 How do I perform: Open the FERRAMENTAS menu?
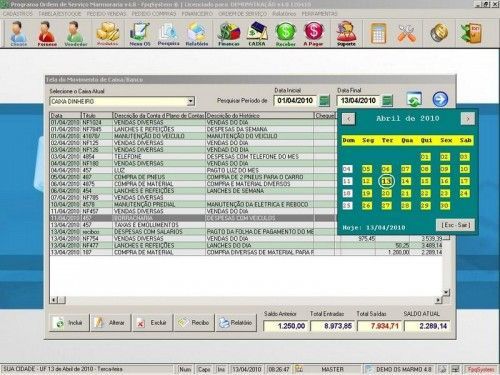tap(320, 14)
